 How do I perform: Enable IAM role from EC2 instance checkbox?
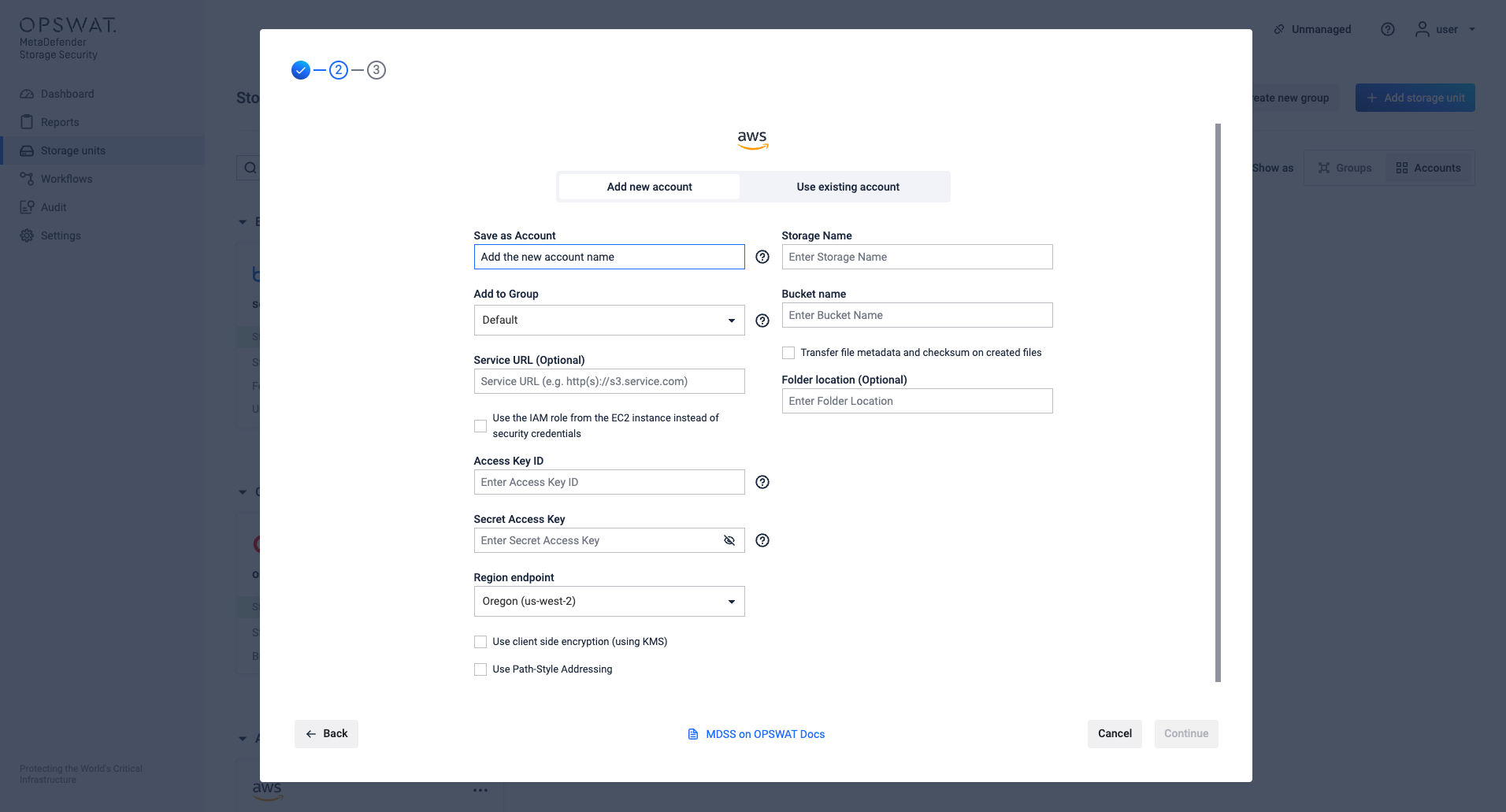click(x=480, y=426)
